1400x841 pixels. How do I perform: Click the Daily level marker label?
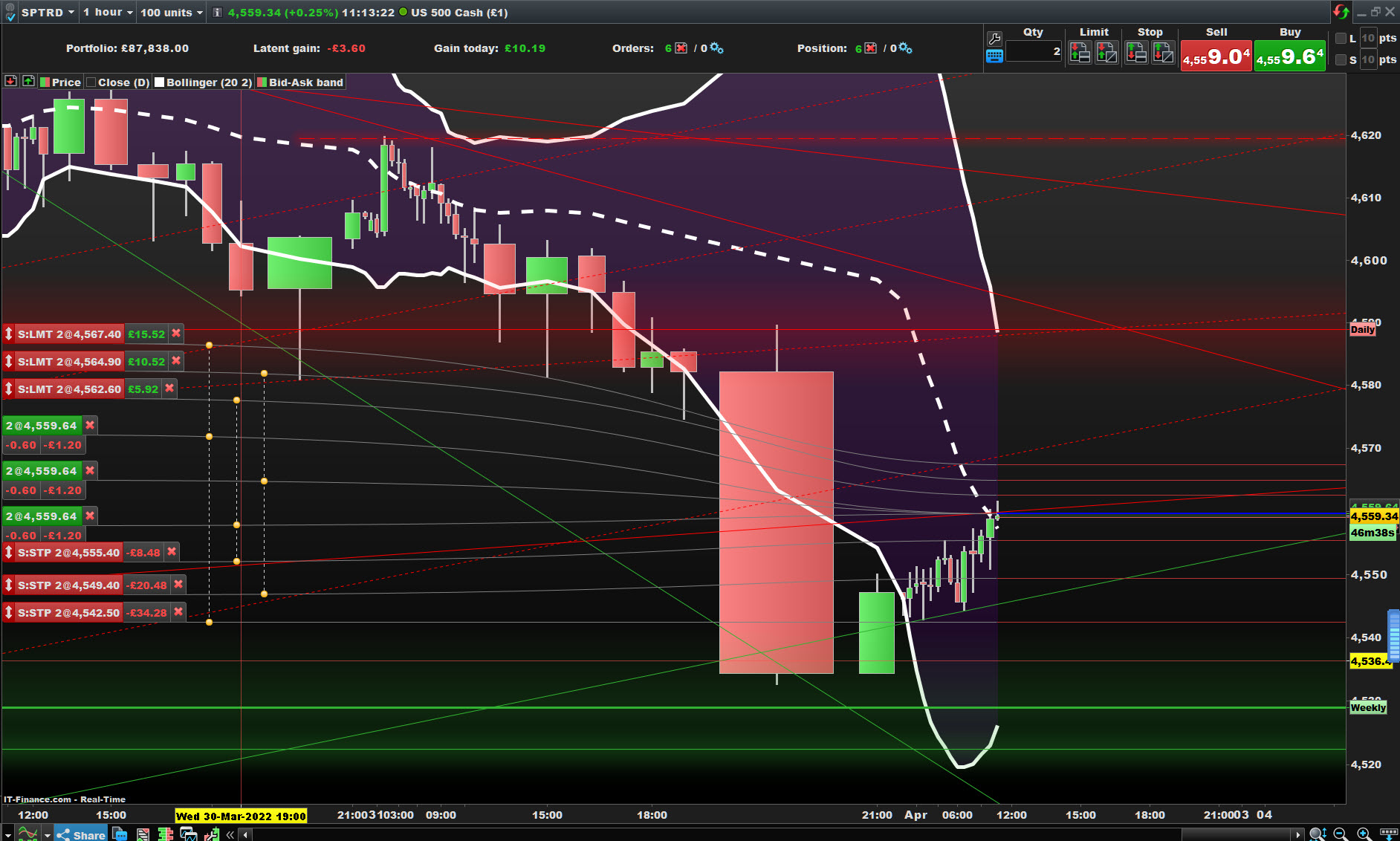pyautogui.click(x=1363, y=330)
